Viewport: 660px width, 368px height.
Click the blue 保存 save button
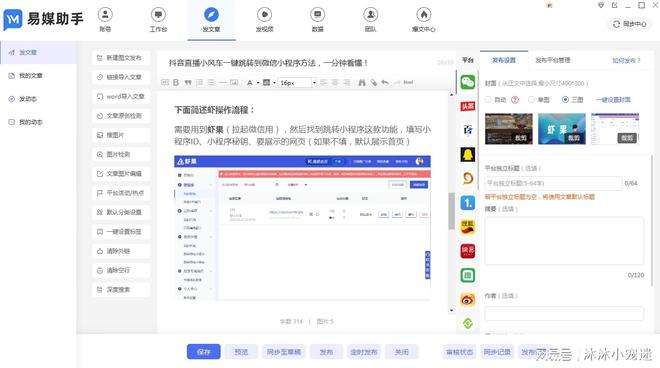click(204, 352)
